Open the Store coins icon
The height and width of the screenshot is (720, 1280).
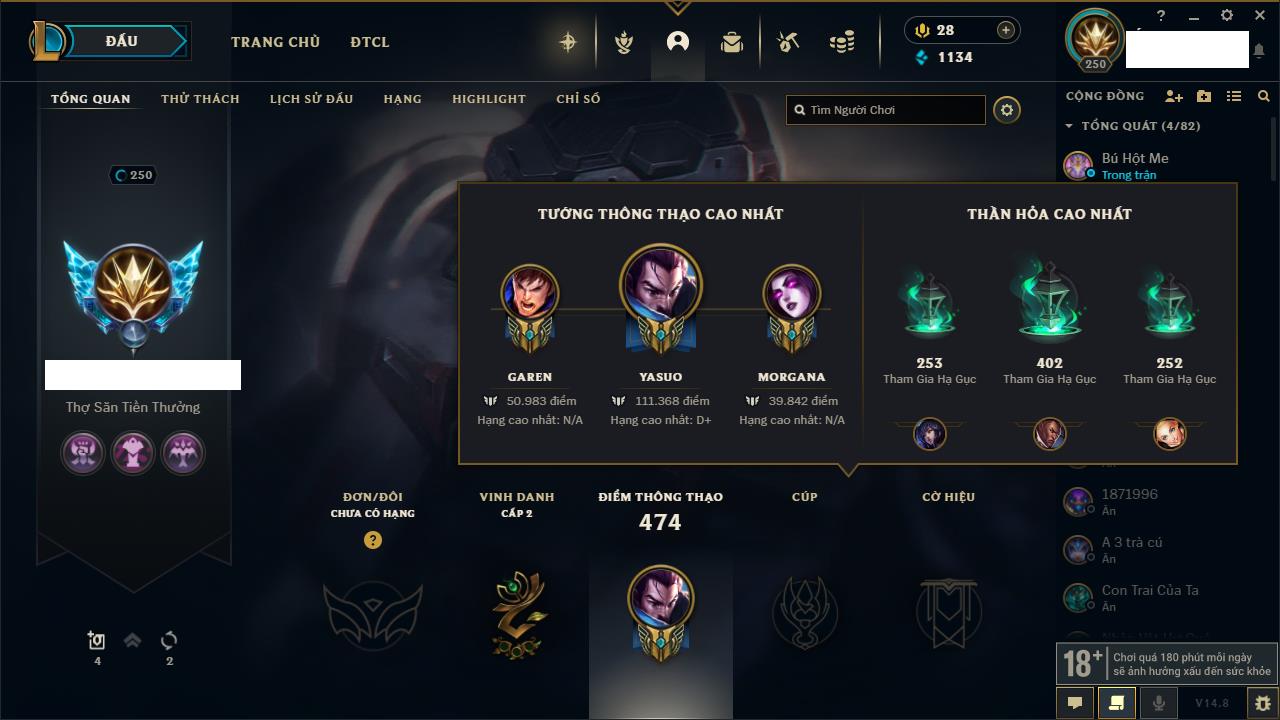coord(842,42)
